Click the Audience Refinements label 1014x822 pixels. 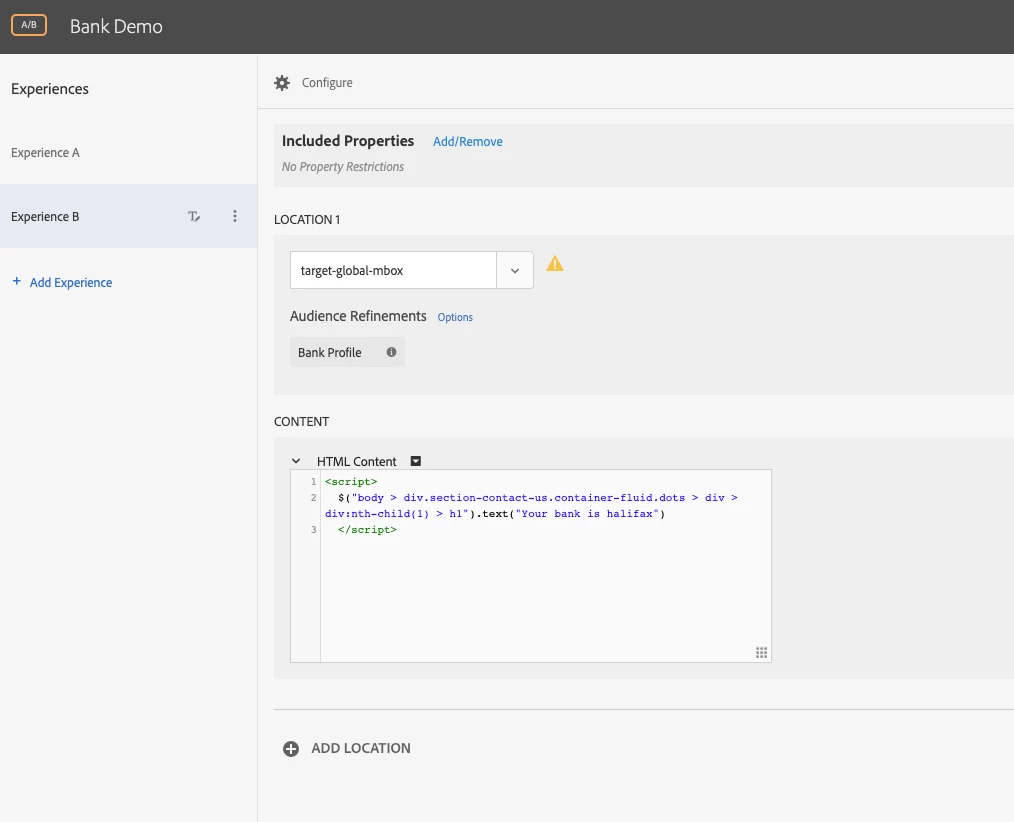tap(358, 316)
